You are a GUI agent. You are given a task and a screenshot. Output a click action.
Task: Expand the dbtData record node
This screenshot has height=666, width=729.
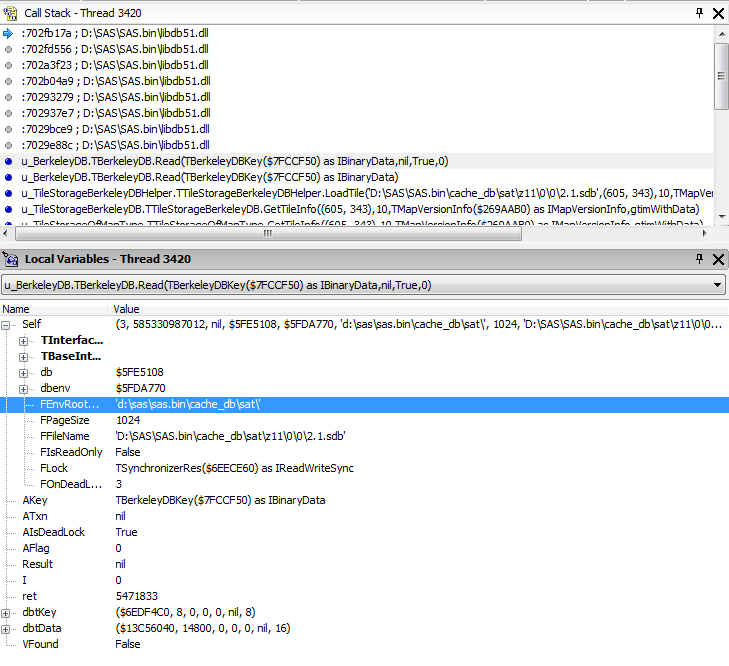8,628
